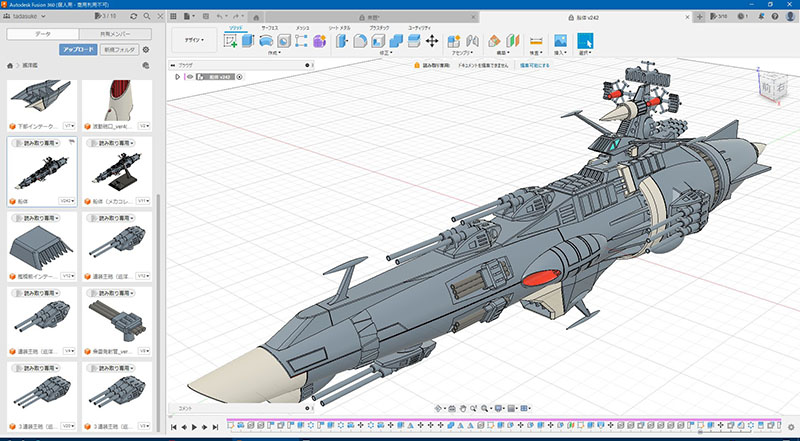Image resolution: width=800 pixels, height=441 pixels.
Task: Click the Offset Plane construct icon
Action: [x=494, y=41]
